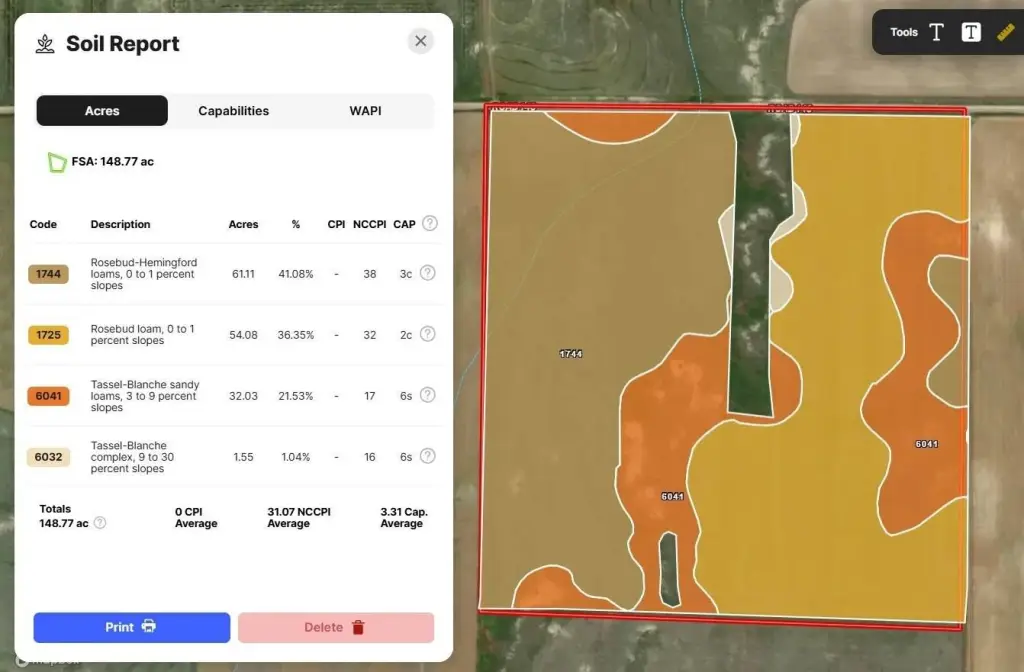Viewport: 1024px width, 672px height.
Task: Click the Tools label in the map toolbar
Action: [904, 32]
